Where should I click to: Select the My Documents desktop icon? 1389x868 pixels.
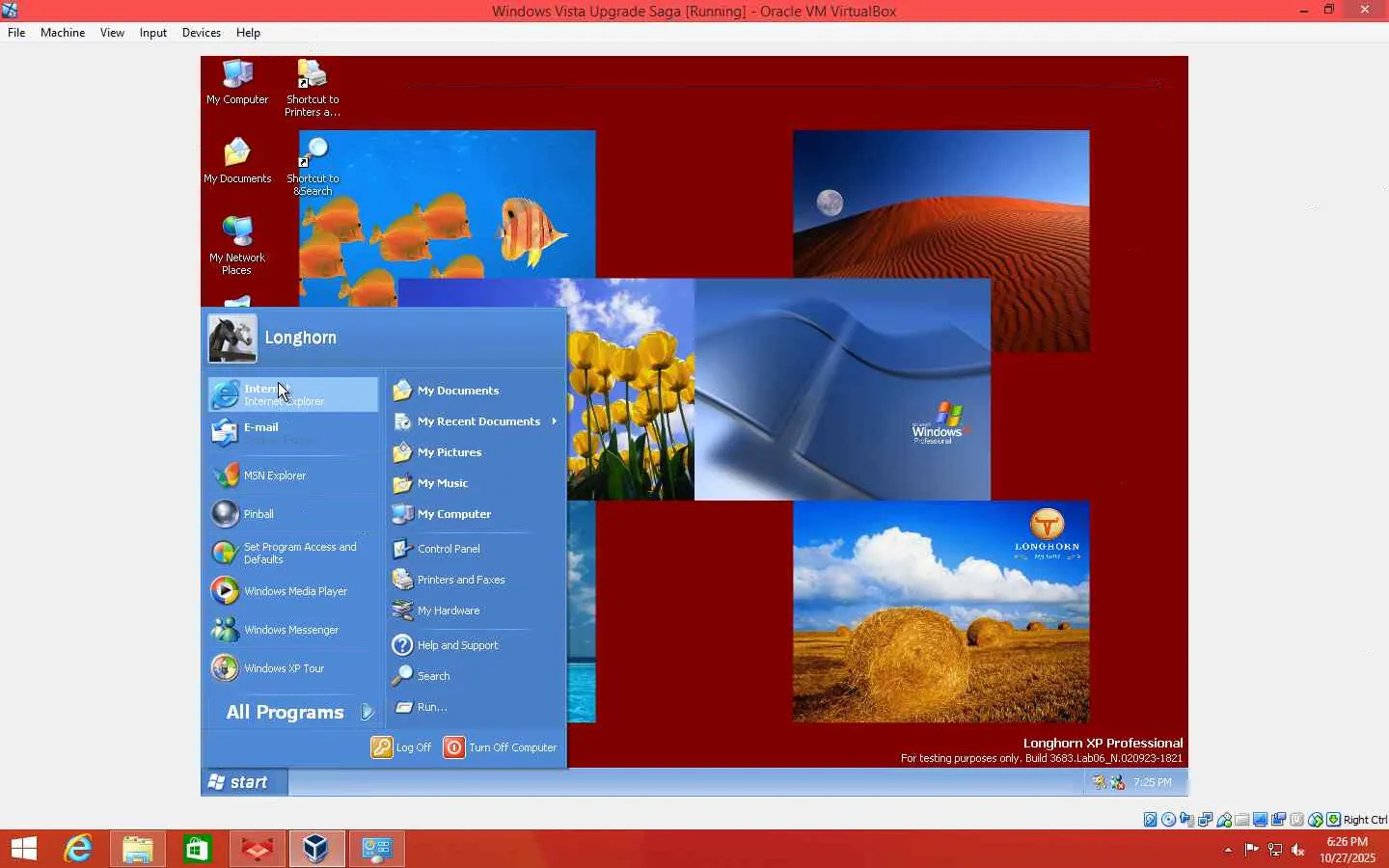(237, 161)
